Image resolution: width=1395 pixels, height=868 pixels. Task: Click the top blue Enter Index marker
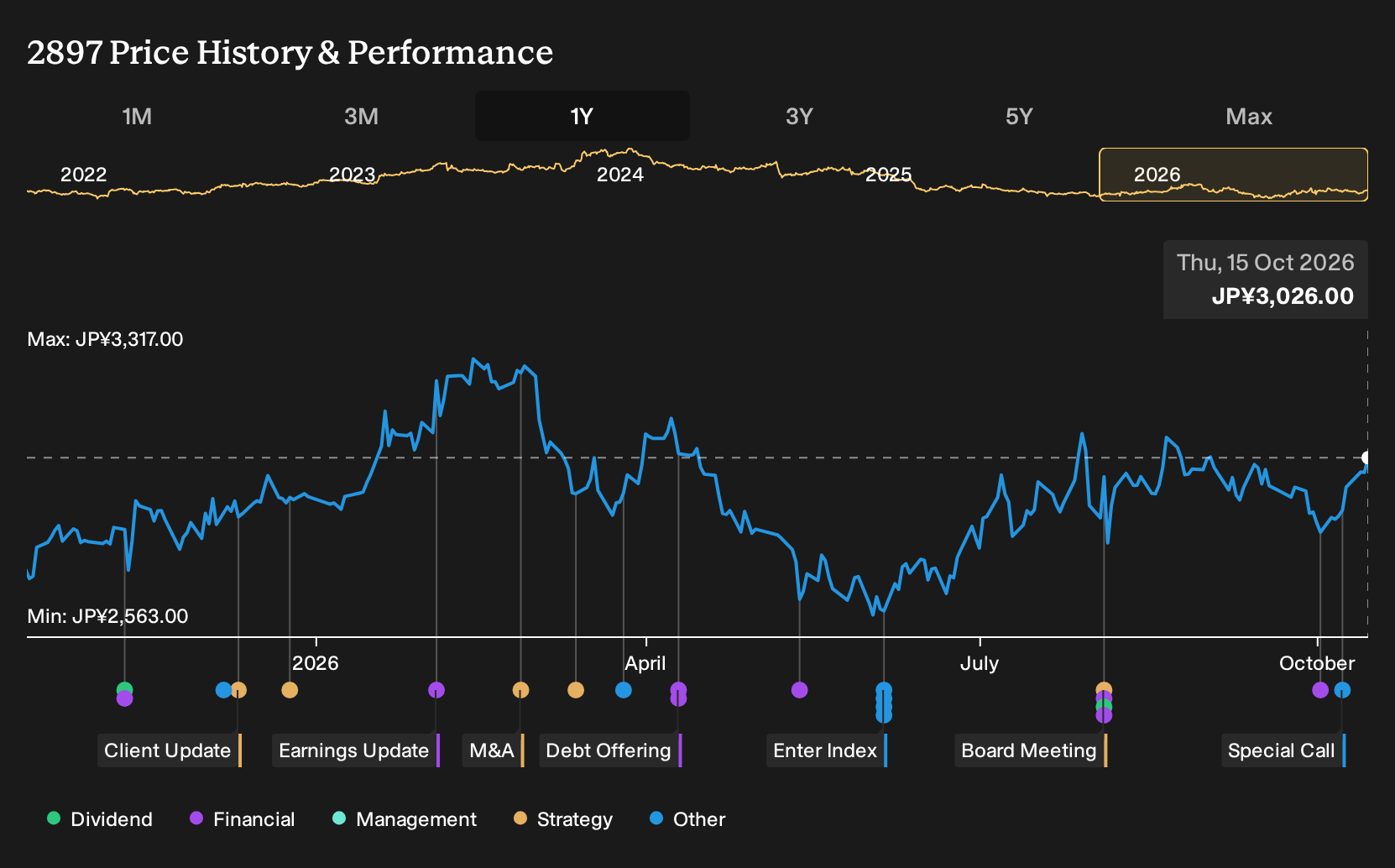884,690
